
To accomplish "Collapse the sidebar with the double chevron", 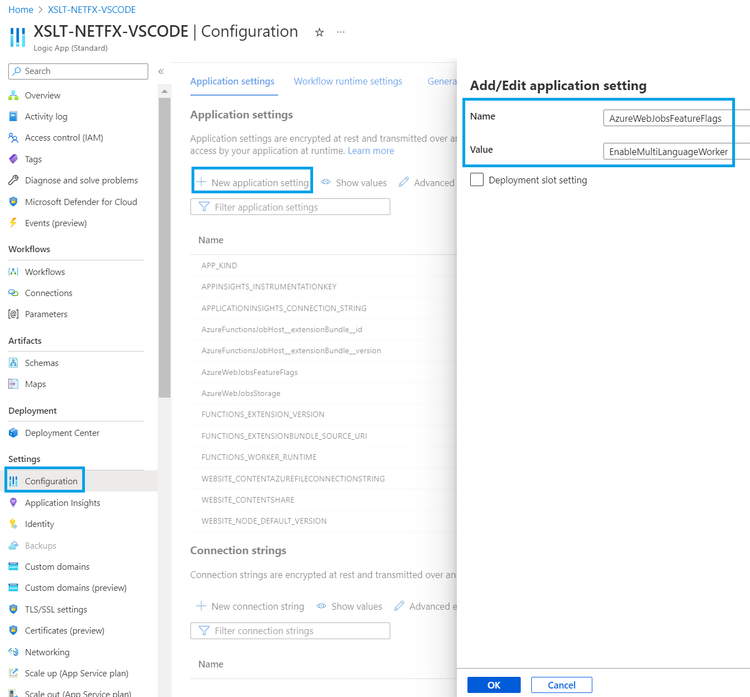I will [x=161, y=71].
